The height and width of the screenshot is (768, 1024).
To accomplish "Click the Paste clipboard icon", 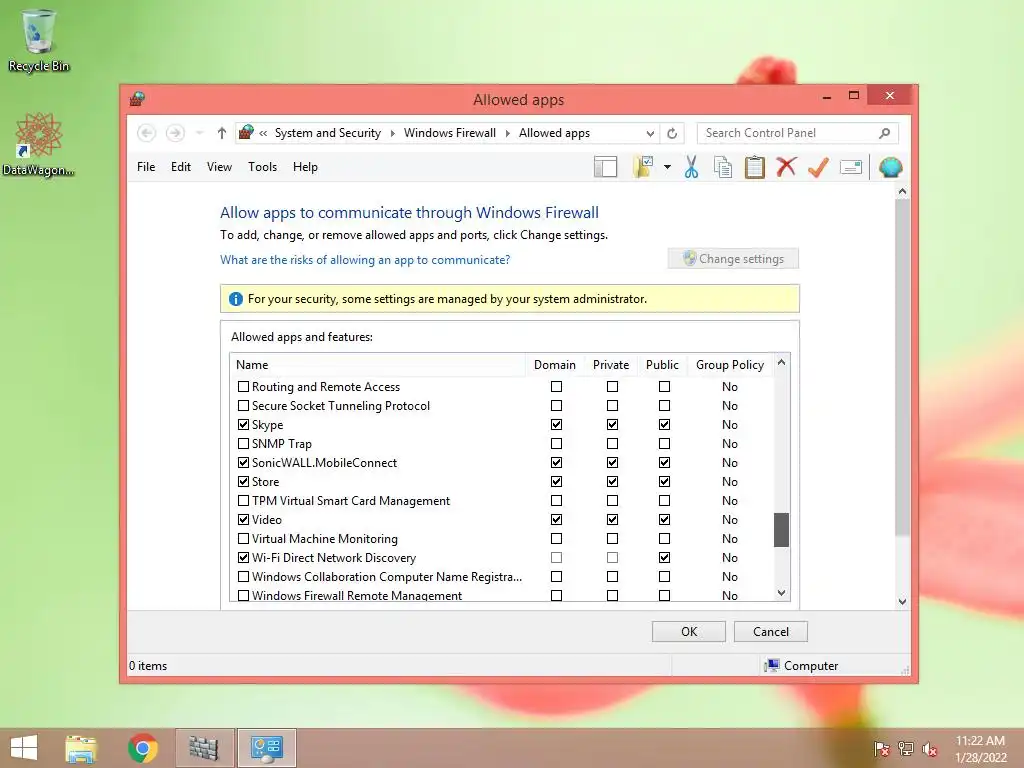I will coord(754,167).
